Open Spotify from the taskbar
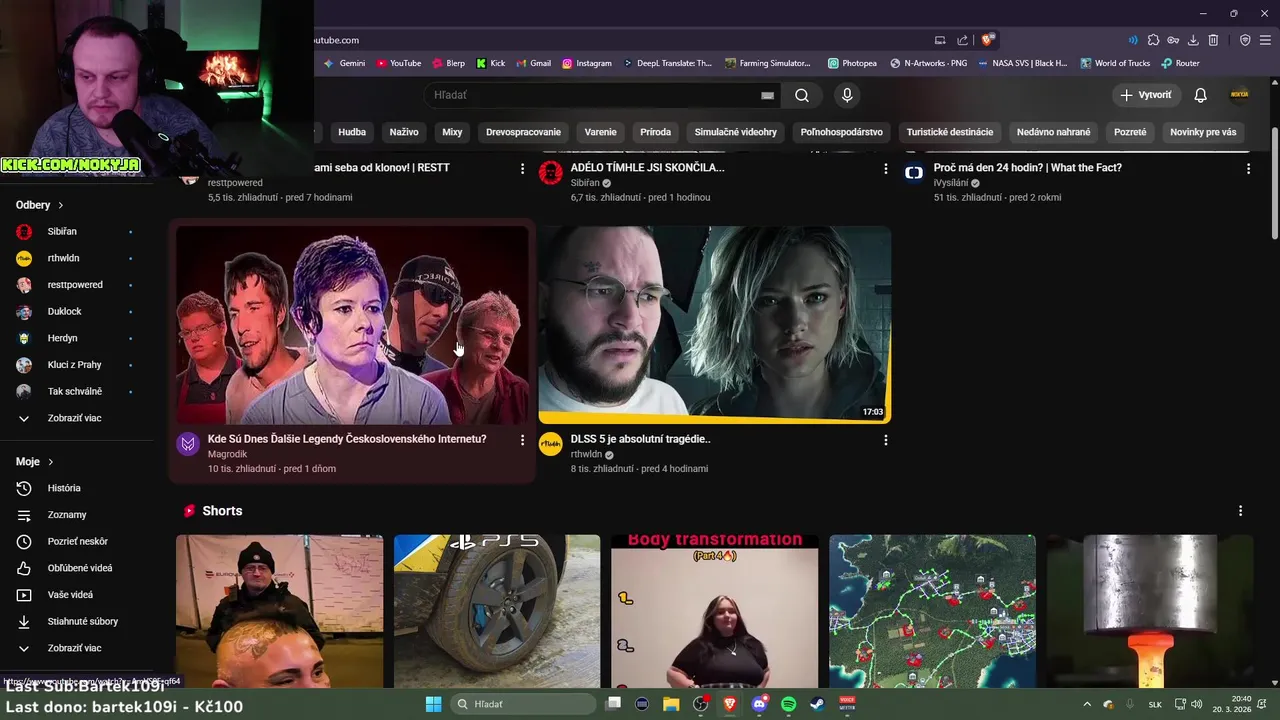 coord(788,704)
